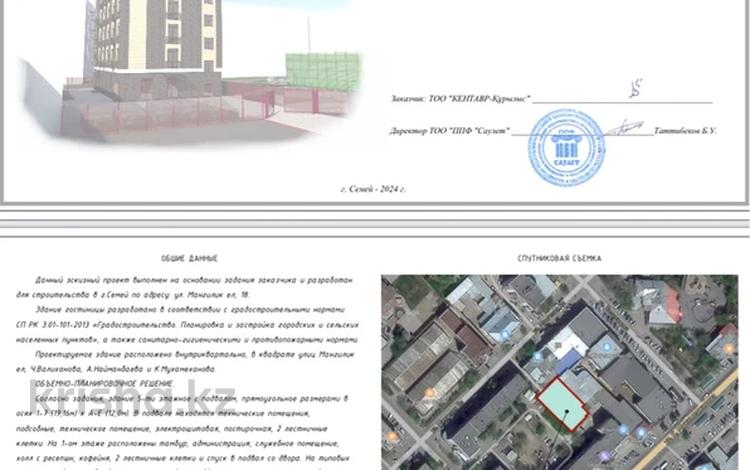
Task: Click line 'населенных пунктов», а также санитарно-гигиеническими'
Action: point(188,340)
